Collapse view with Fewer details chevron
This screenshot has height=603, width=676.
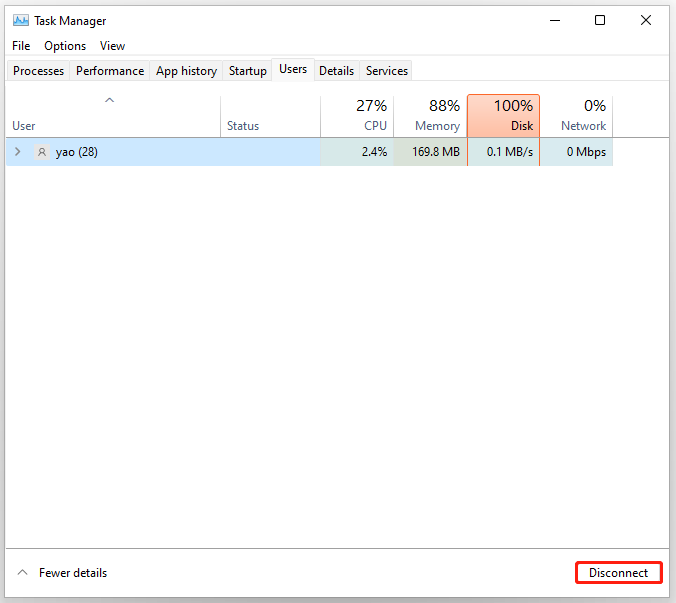(22, 572)
